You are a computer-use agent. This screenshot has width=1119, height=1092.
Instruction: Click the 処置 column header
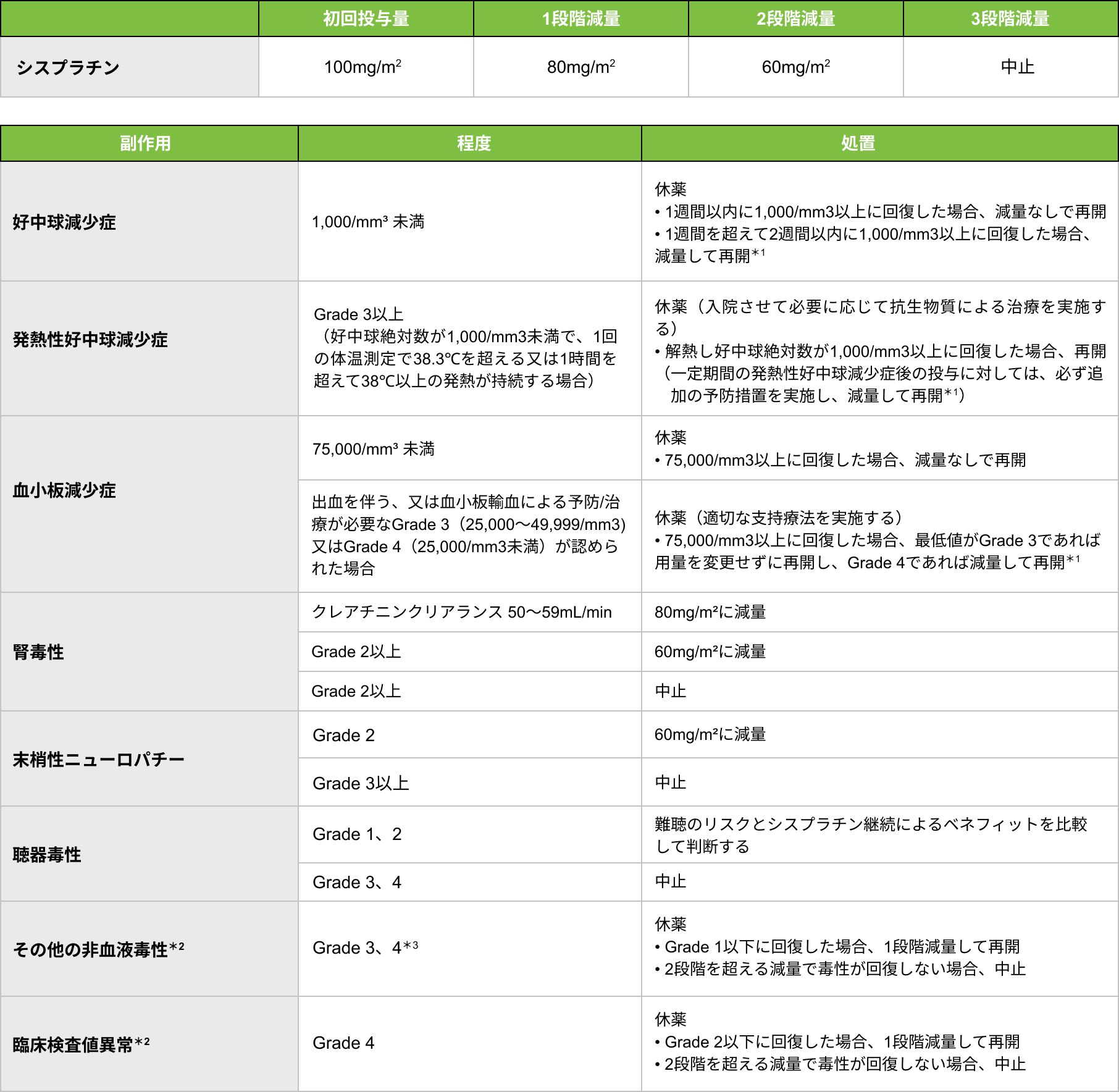tap(880, 143)
